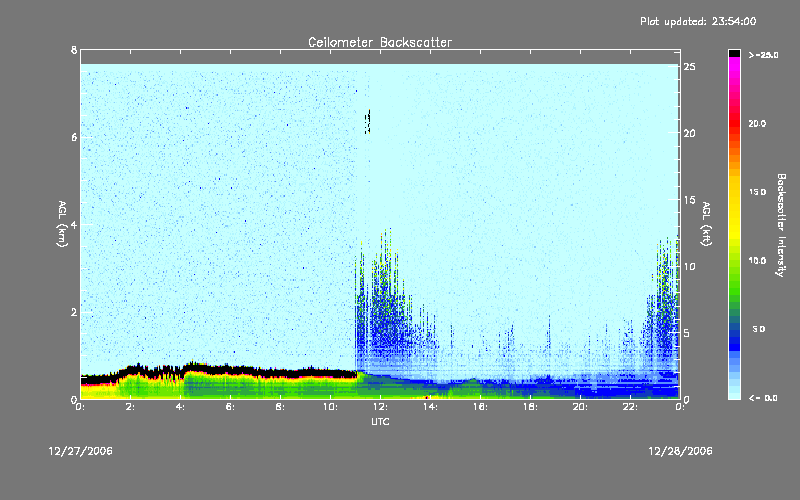
Task: Click the '8:' hour tick on time axis
Action: [280, 407]
